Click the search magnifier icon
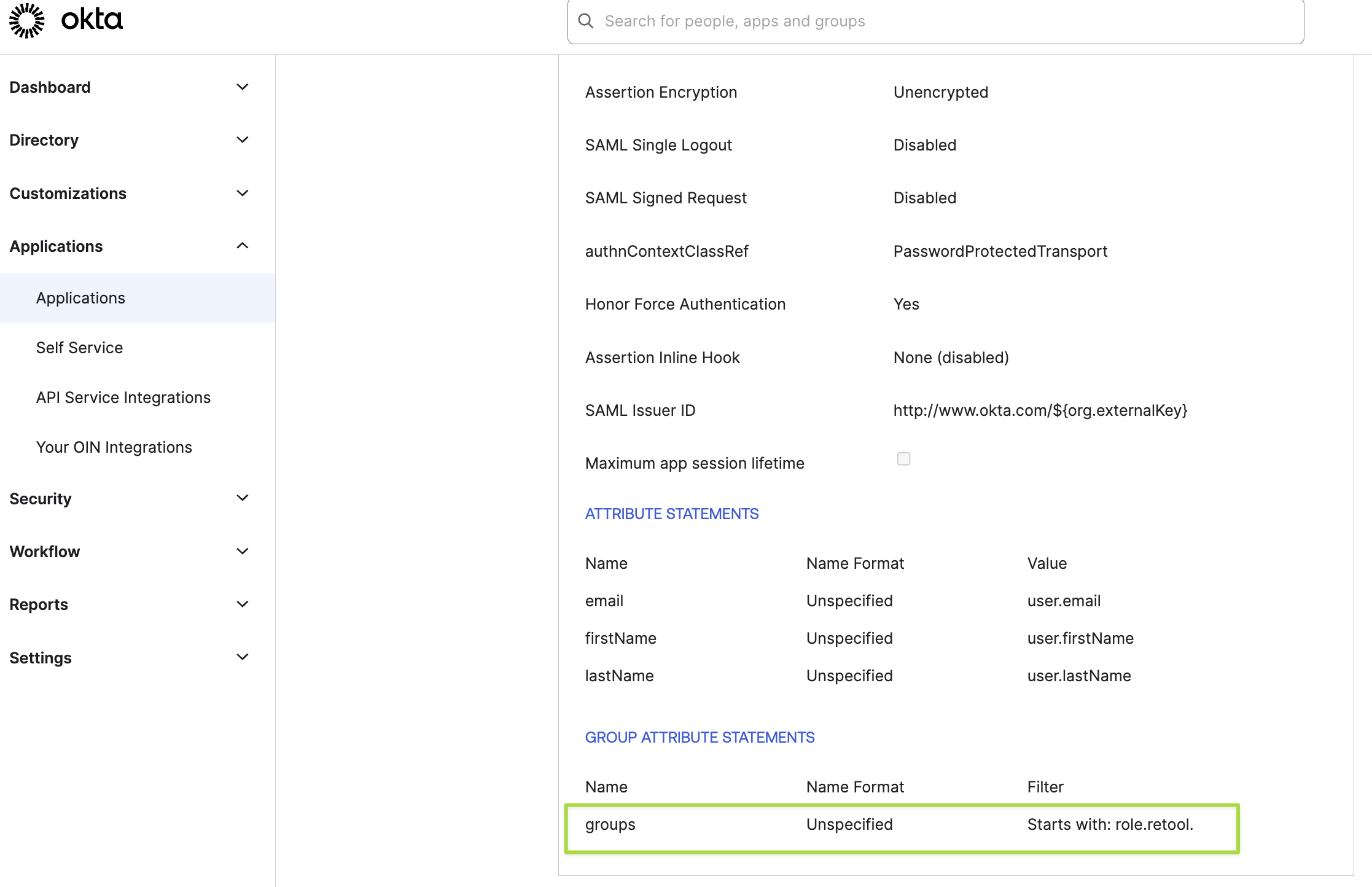This screenshot has width=1372, height=887. pos(586,21)
